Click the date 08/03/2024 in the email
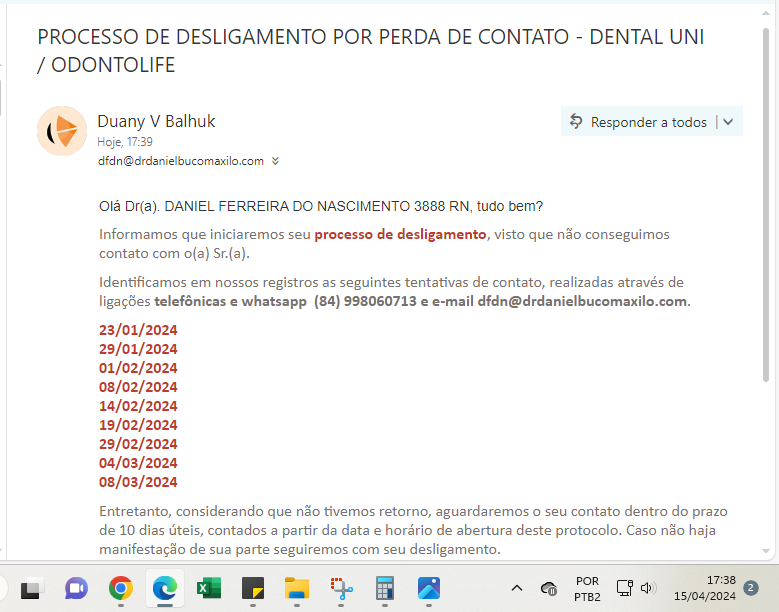The width and height of the screenshot is (779, 612). tap(138, 482)
